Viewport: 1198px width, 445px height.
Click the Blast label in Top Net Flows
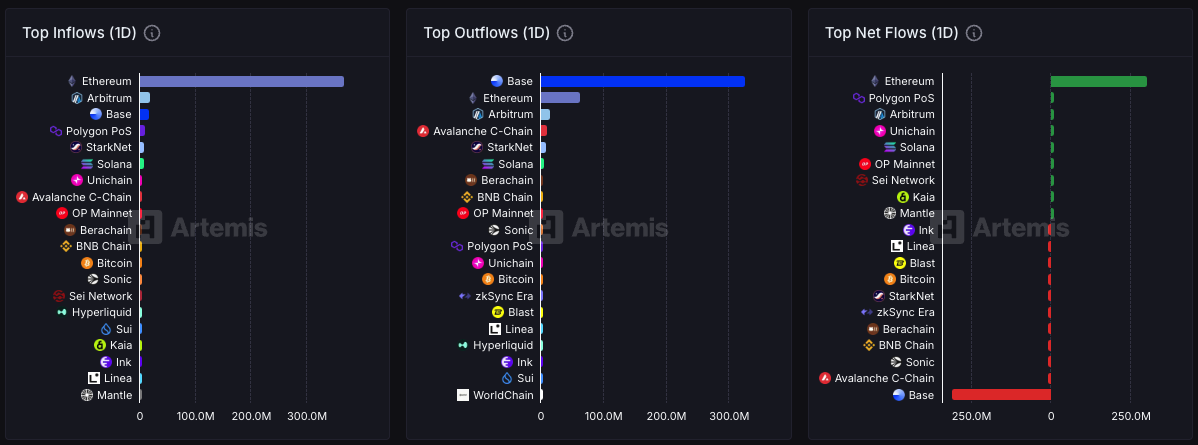pos(922,263)
